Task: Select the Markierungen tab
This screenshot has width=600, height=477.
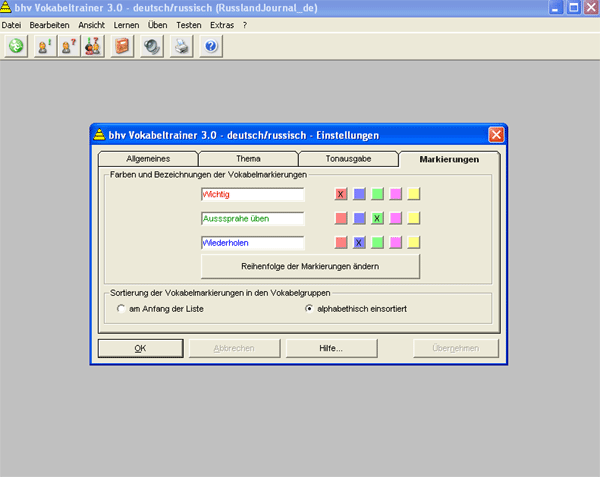Action: [449, 159]
